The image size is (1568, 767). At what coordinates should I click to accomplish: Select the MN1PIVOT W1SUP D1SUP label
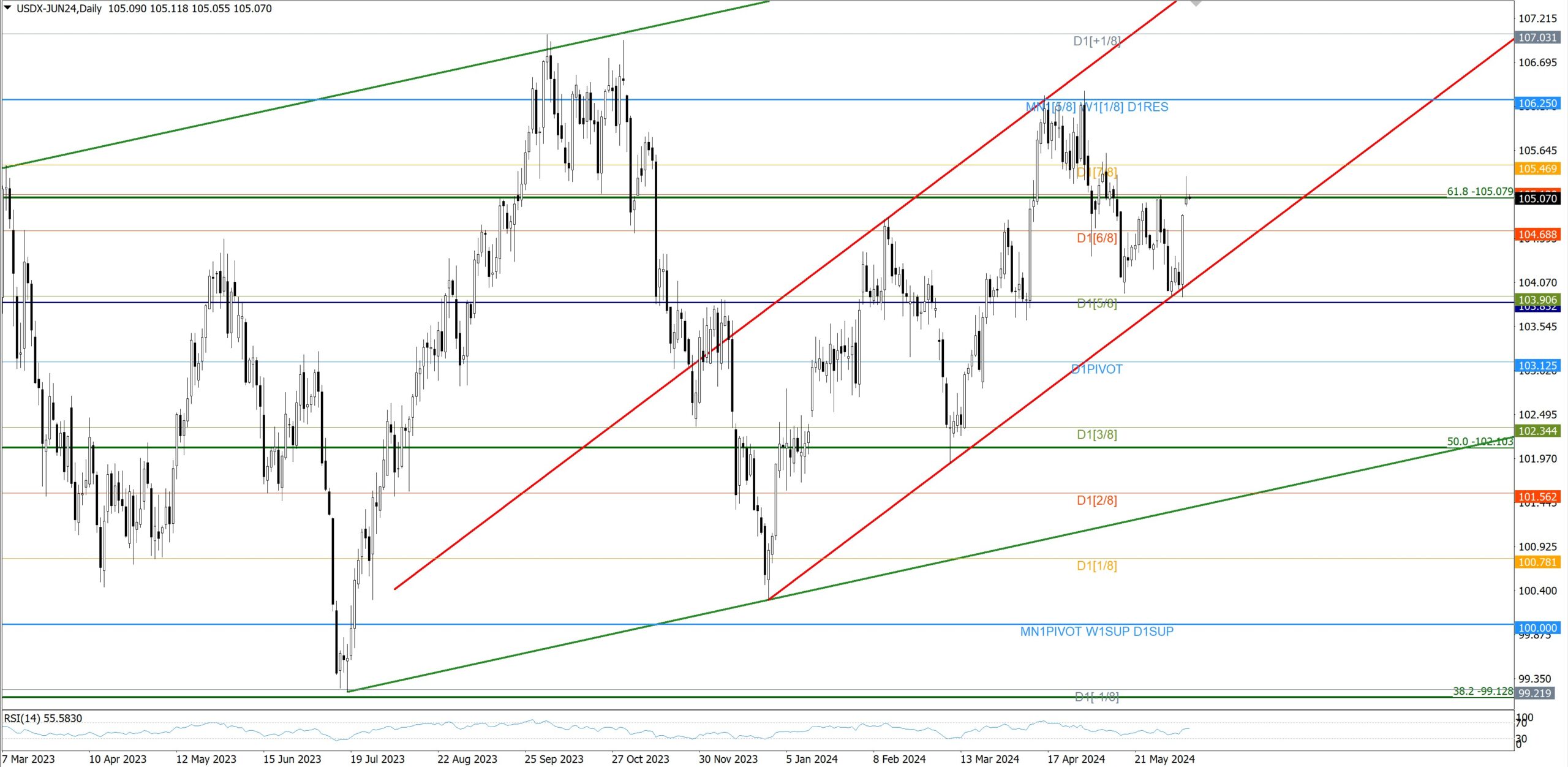tap(1096, 632)
